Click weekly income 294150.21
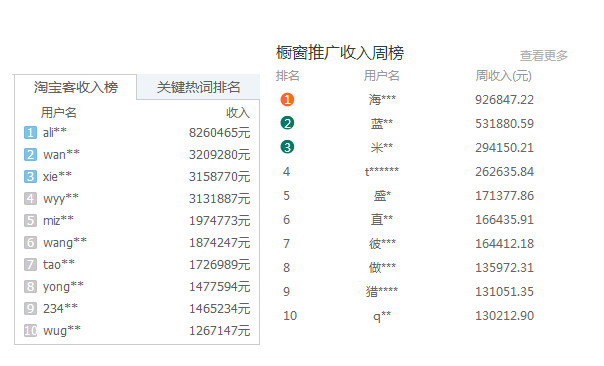 tap(504, 148)
